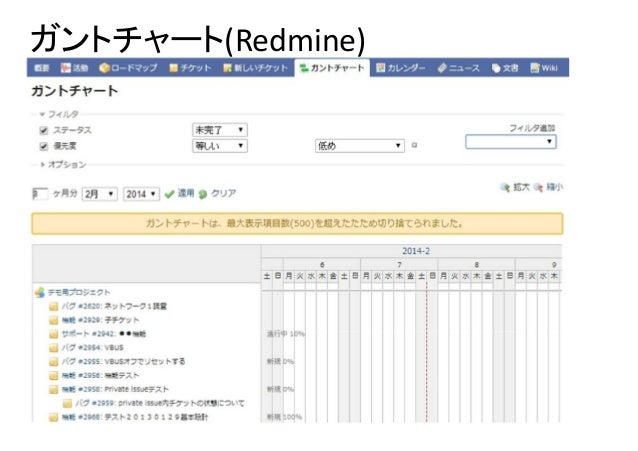The height and width of the screenshot is (451, 638).
Task: Open child ticket バグ #2959
Action: click(160, 403)
